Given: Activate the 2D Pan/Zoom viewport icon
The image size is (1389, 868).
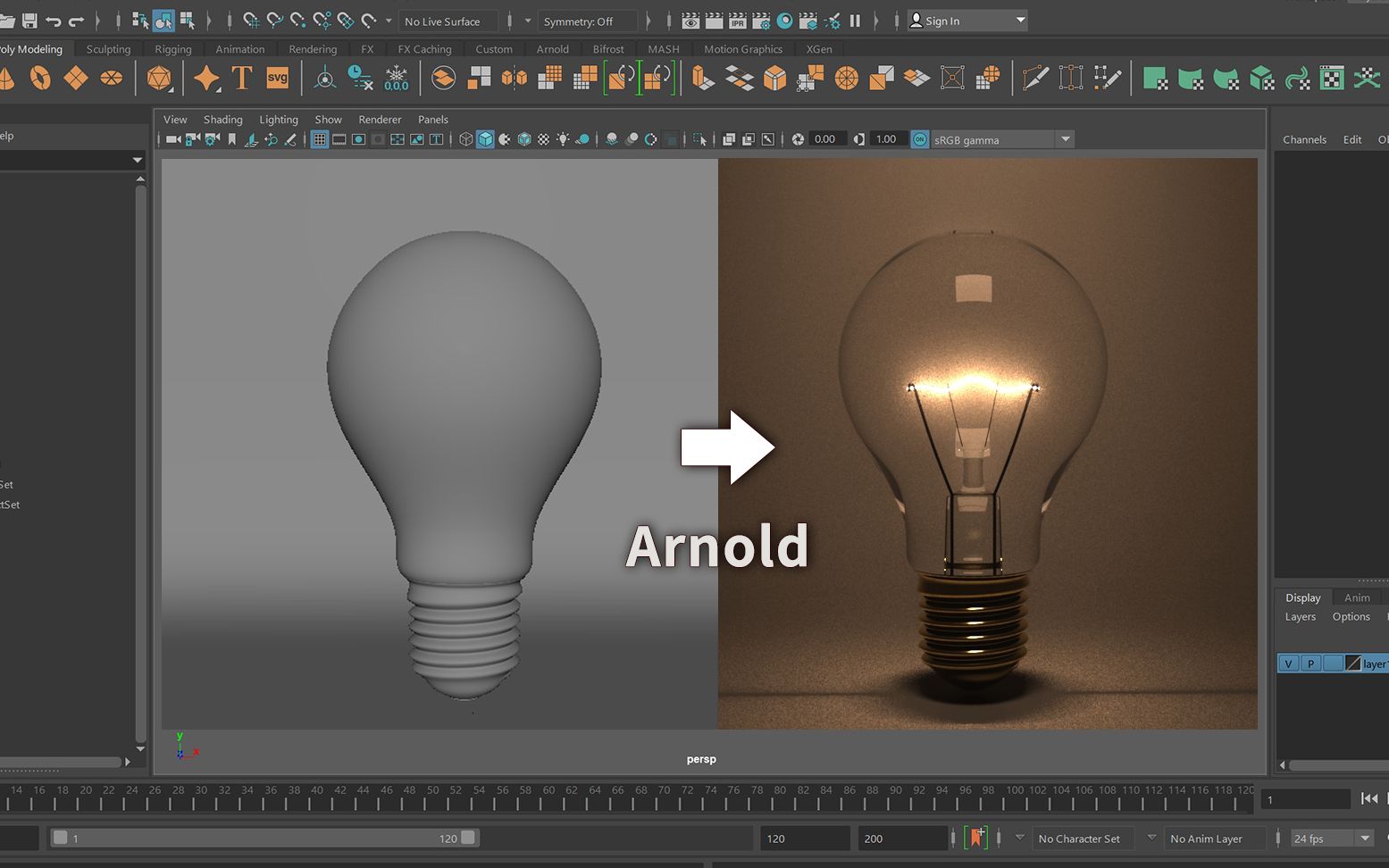Looking at the screenshot, I should [x=271, y=139].
